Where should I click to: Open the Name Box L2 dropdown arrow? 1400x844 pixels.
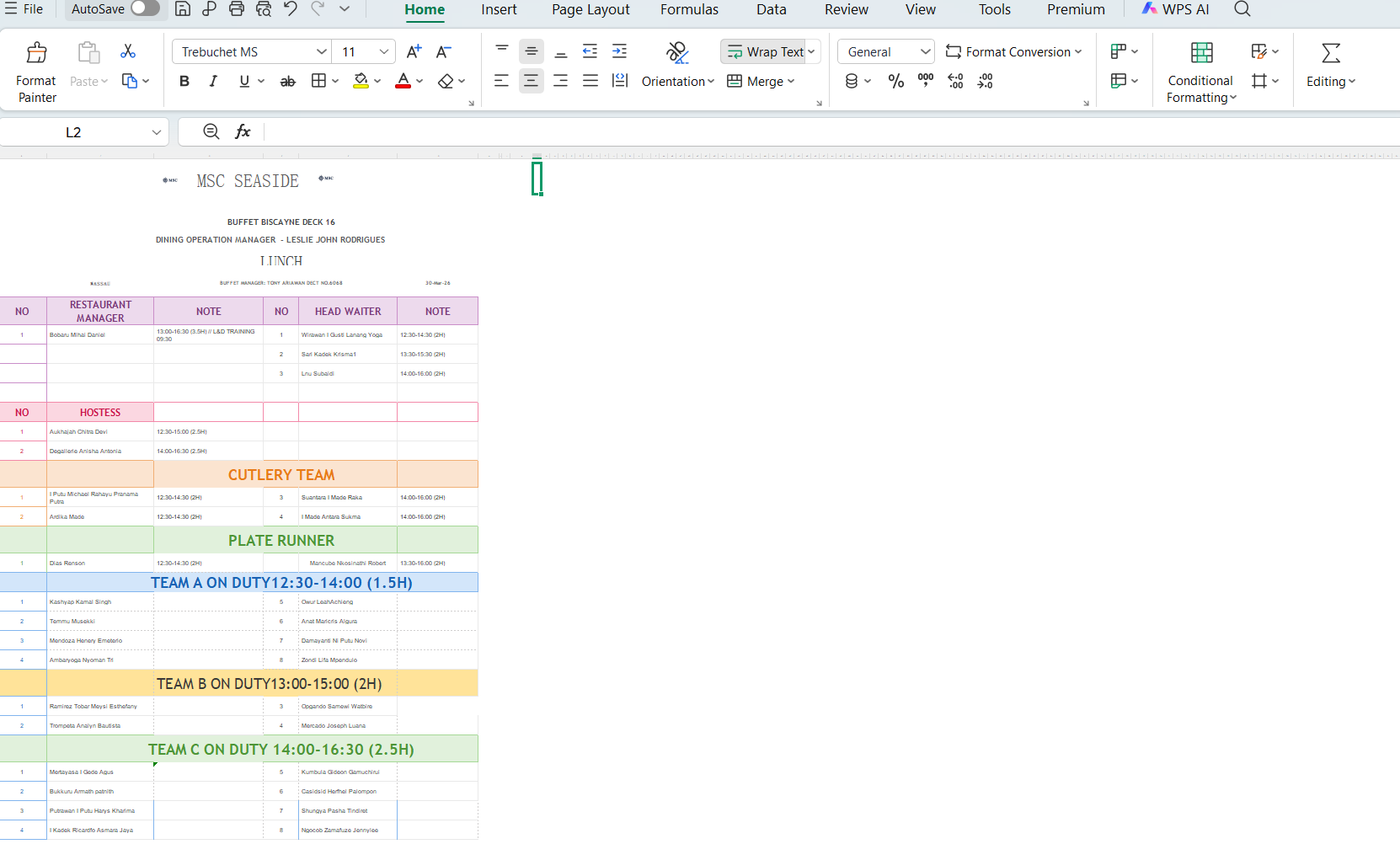coord(156,132)
